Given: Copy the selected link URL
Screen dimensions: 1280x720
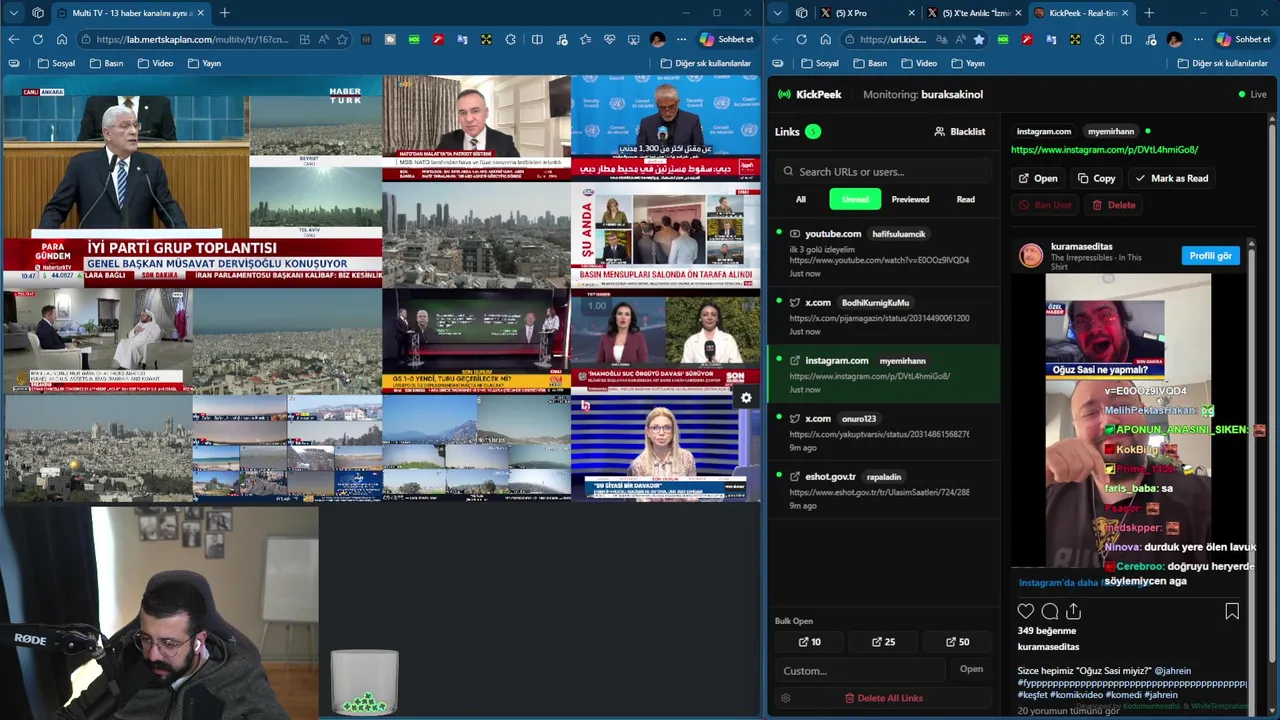Looking at the screenshot, I should click(1096, 178).
